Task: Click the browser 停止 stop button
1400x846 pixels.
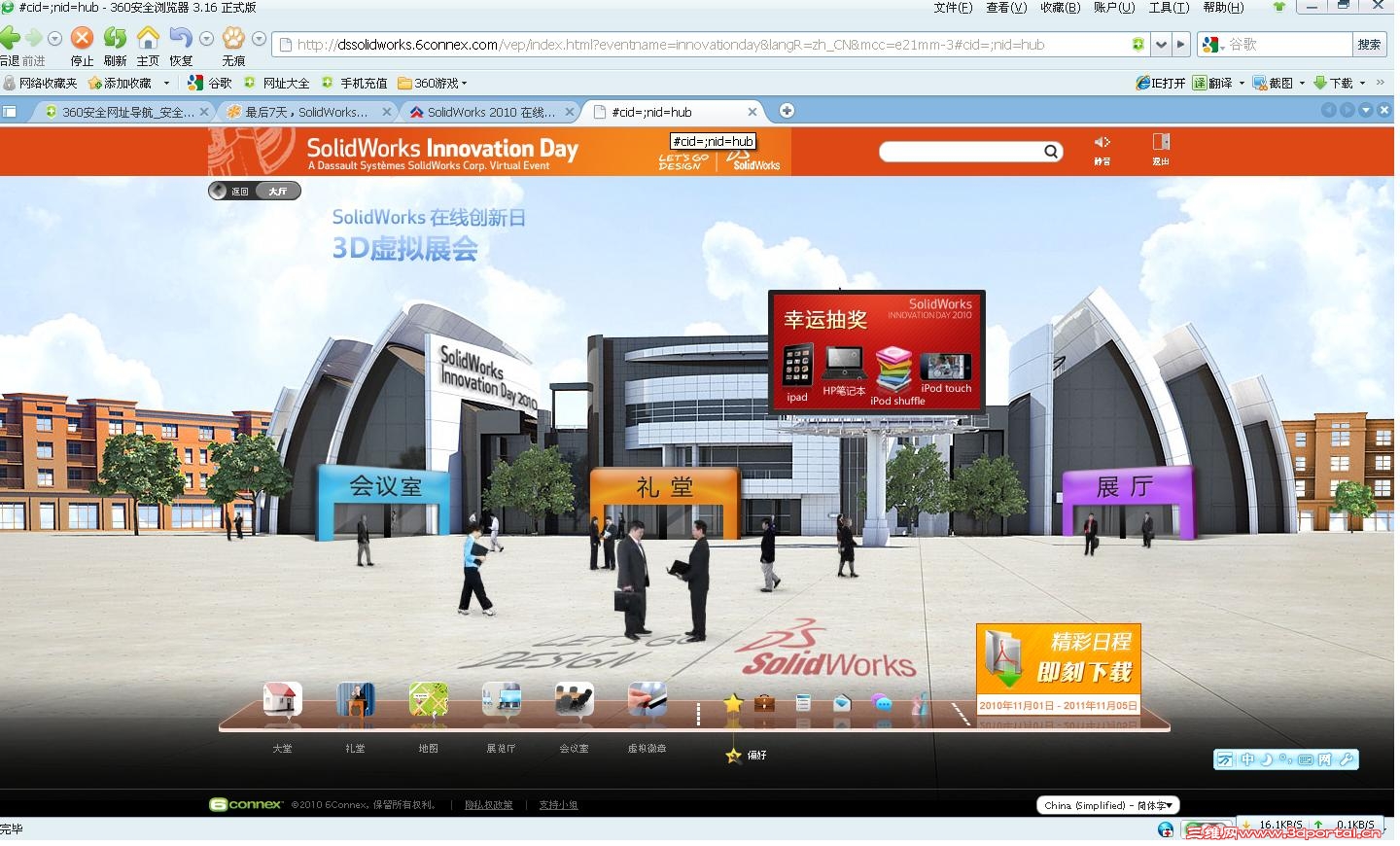Action: [83, 45]
